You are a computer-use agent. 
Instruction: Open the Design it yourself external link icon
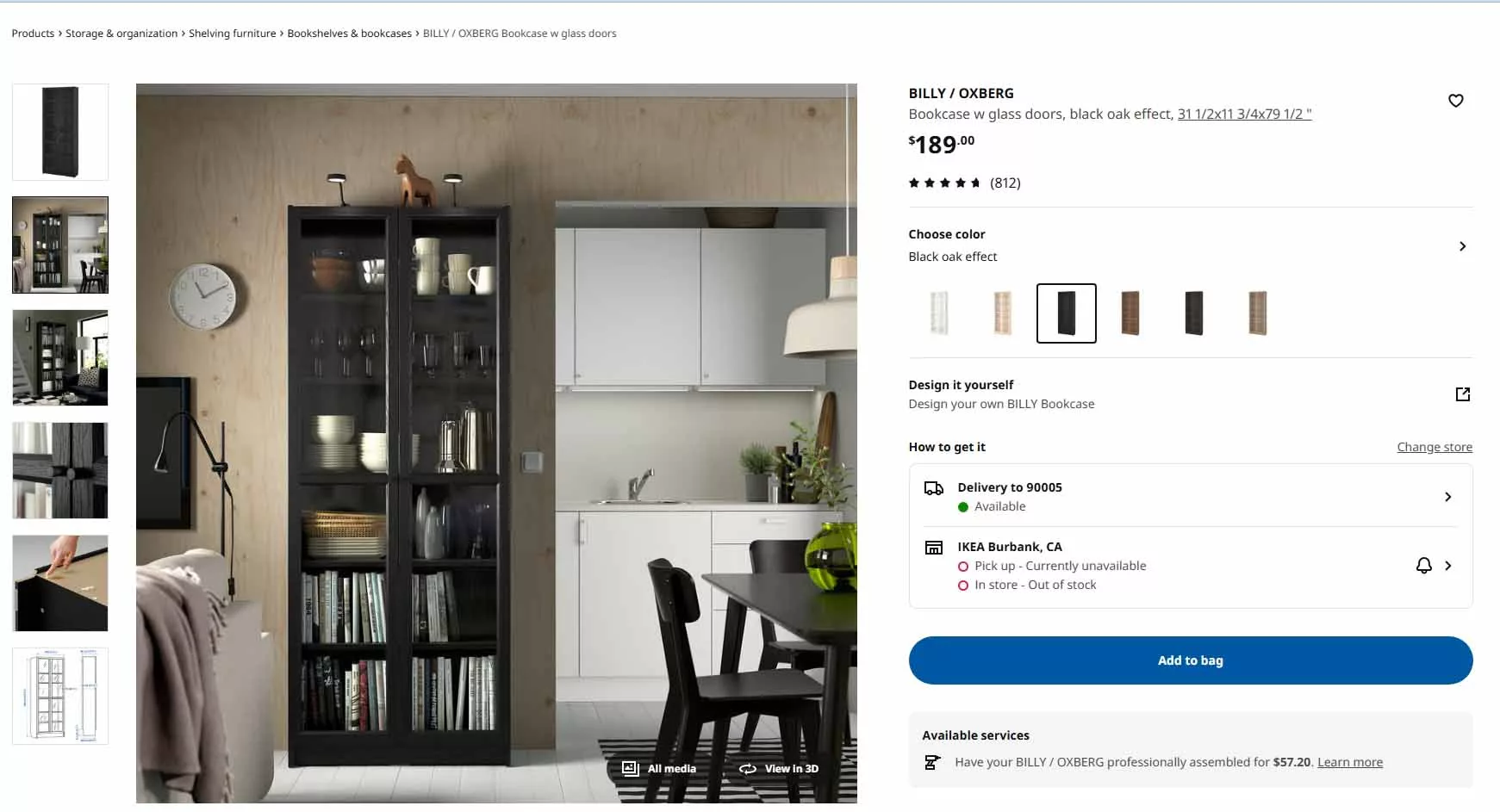tap(1462, 394)
